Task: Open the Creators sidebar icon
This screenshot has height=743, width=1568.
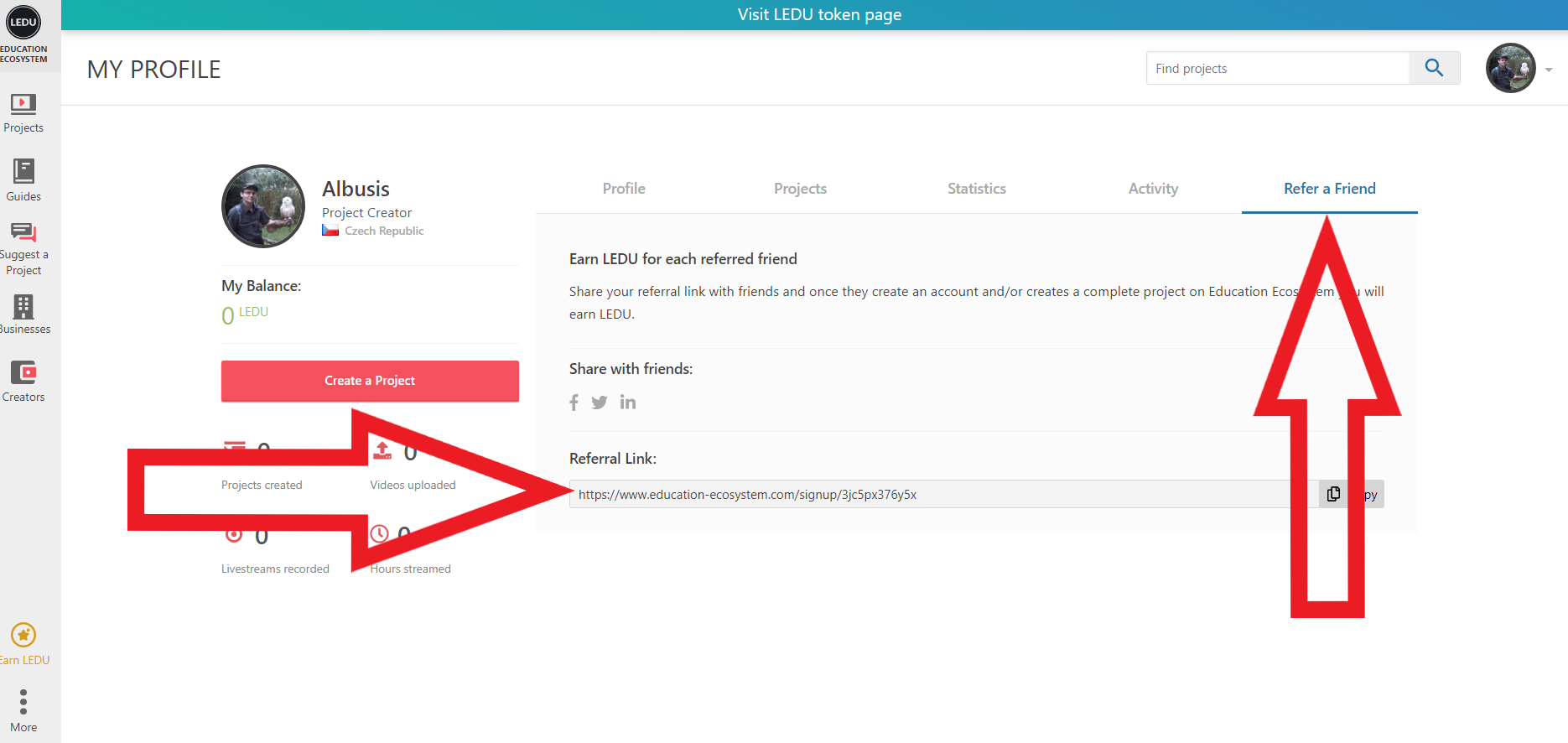Action: click(x=23, y=371)
